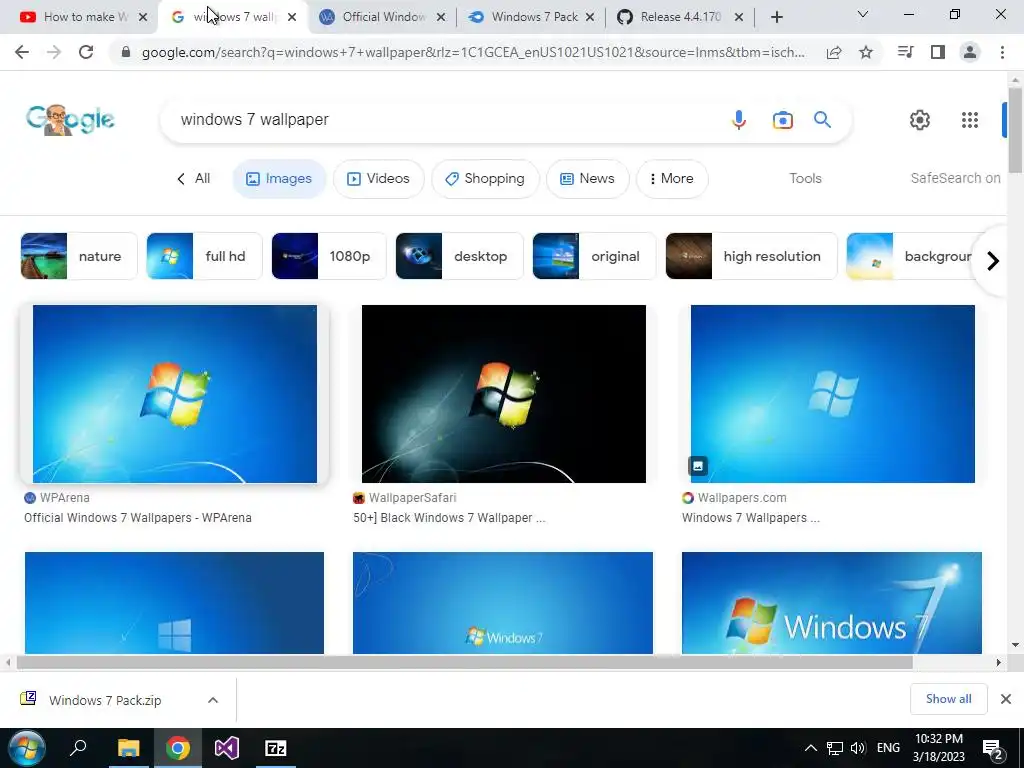1024x768 pixels.
Task: Open new tab with plus button
Action: (776, 17)
